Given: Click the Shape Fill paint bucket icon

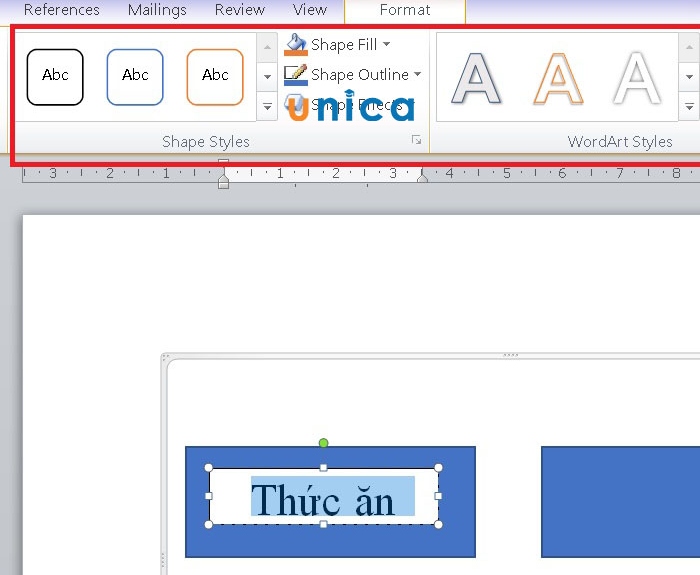Looking at the screenshot, I should pos(296,45).
